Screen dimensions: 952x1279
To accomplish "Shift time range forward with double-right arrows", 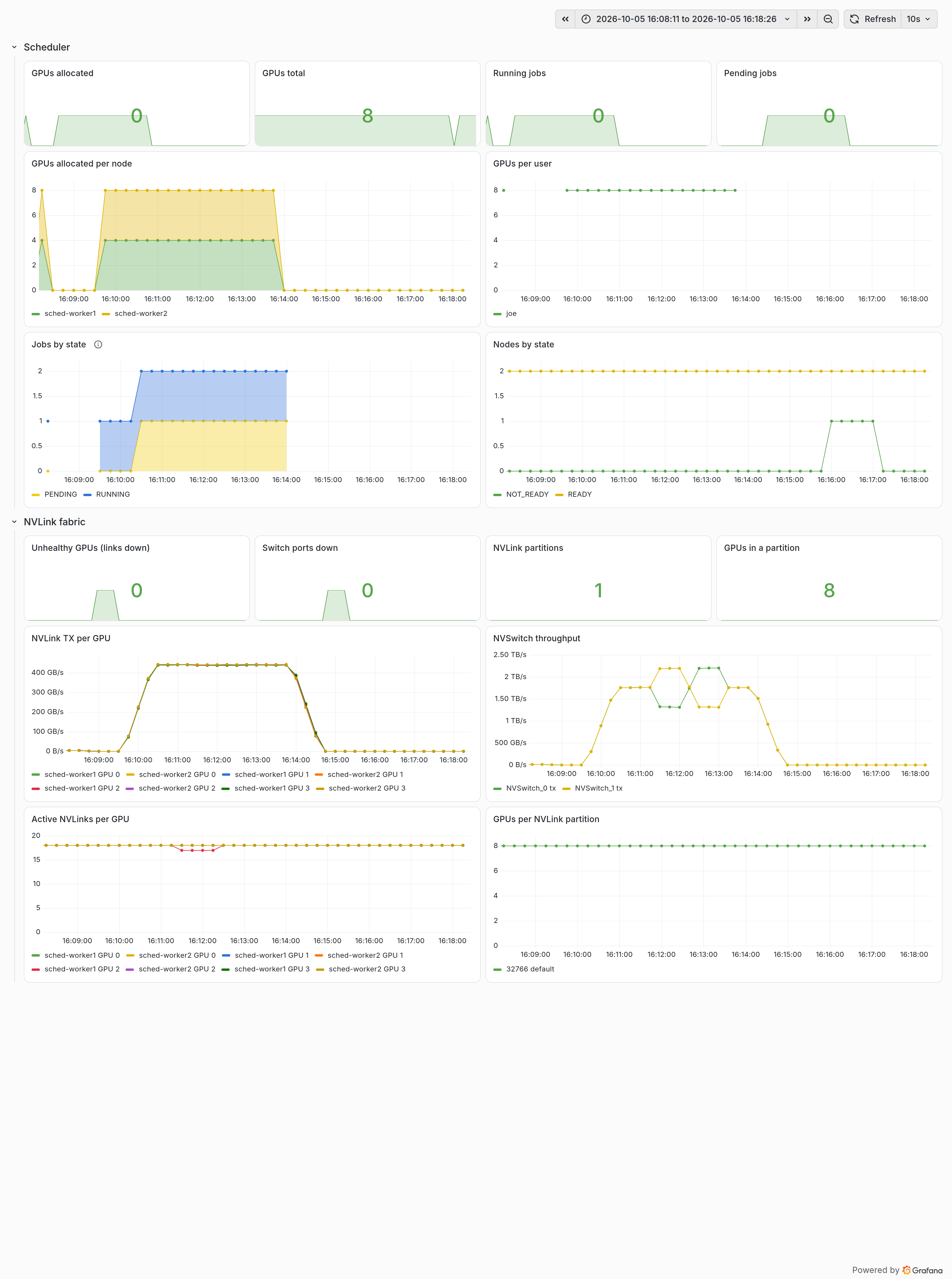I will tap(807, 19).
